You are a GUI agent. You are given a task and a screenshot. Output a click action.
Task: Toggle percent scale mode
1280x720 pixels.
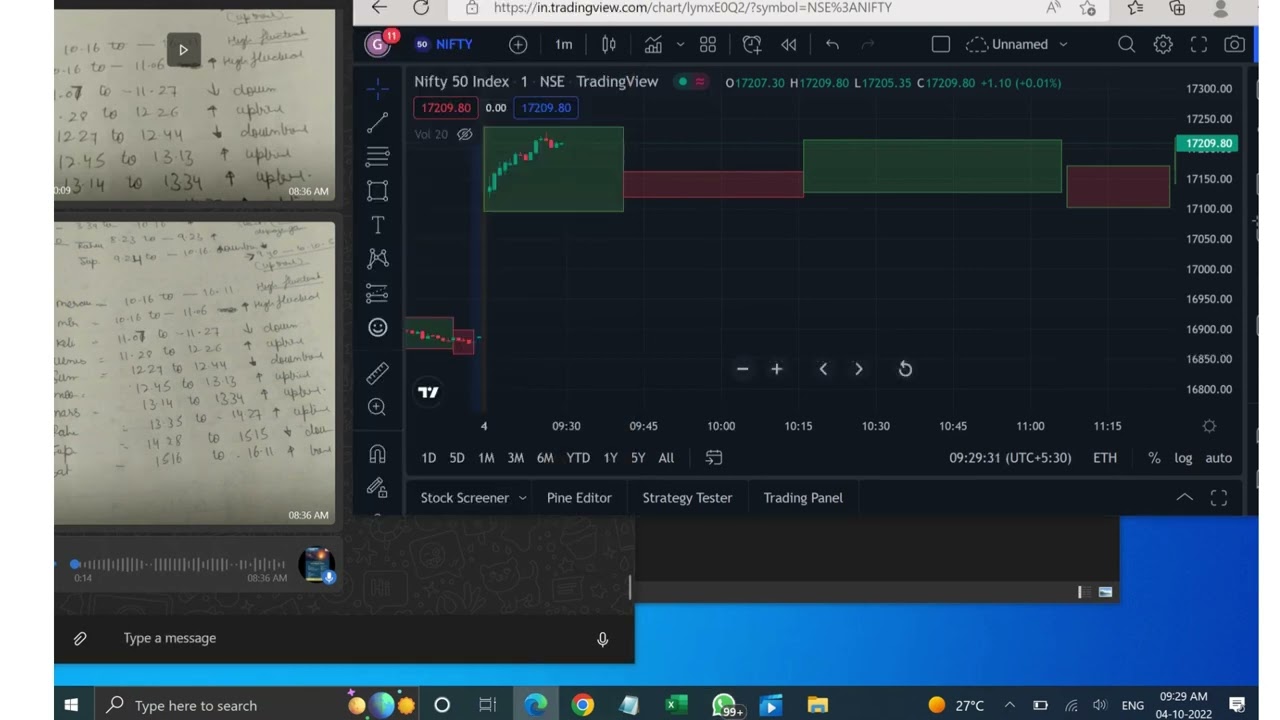[x=1154, y=458]
